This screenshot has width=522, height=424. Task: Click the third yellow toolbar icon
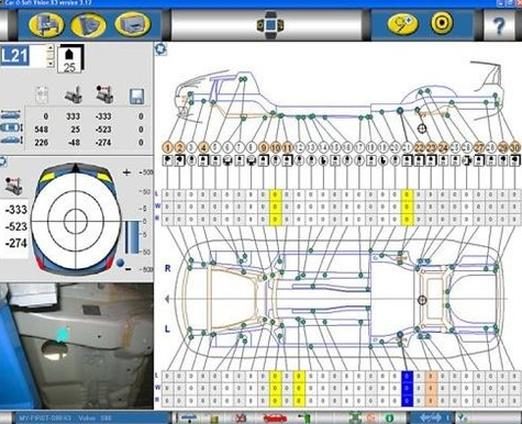(132, 24)
